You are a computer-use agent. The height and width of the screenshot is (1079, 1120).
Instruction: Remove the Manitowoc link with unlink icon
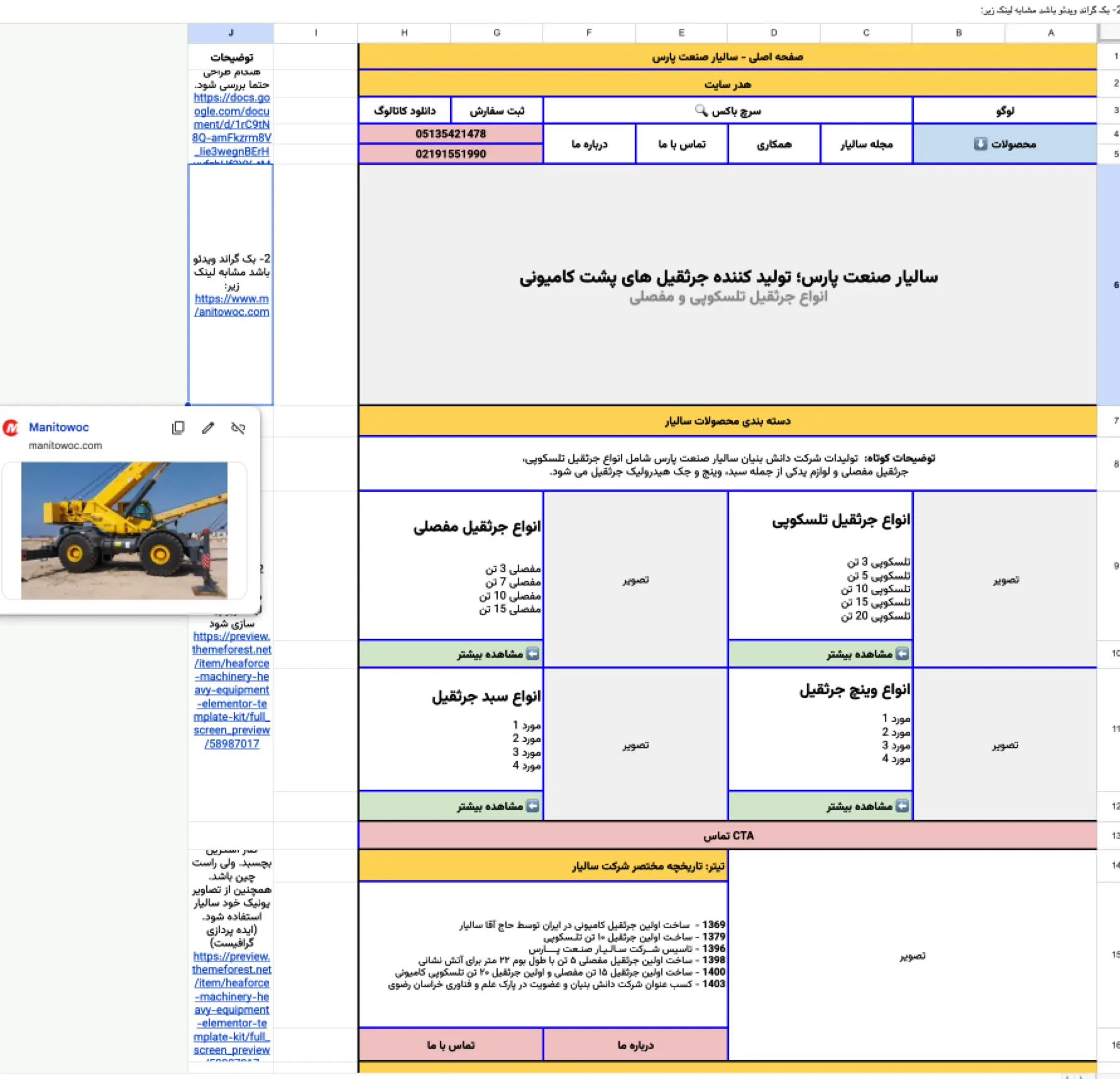[x=238, y=428]
